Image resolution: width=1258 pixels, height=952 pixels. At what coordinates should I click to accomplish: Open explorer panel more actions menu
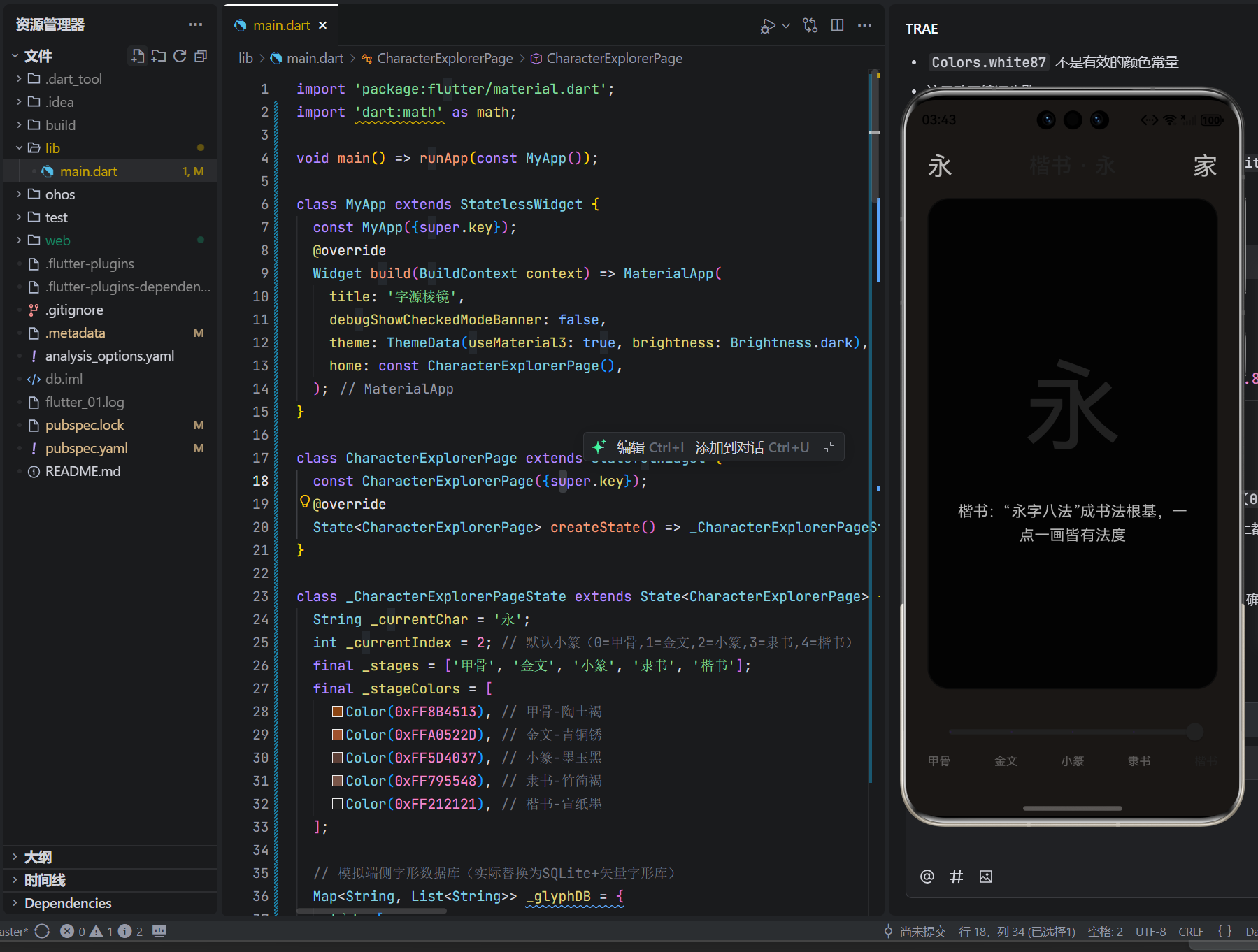pyautogui.click(x=195, y=24)
